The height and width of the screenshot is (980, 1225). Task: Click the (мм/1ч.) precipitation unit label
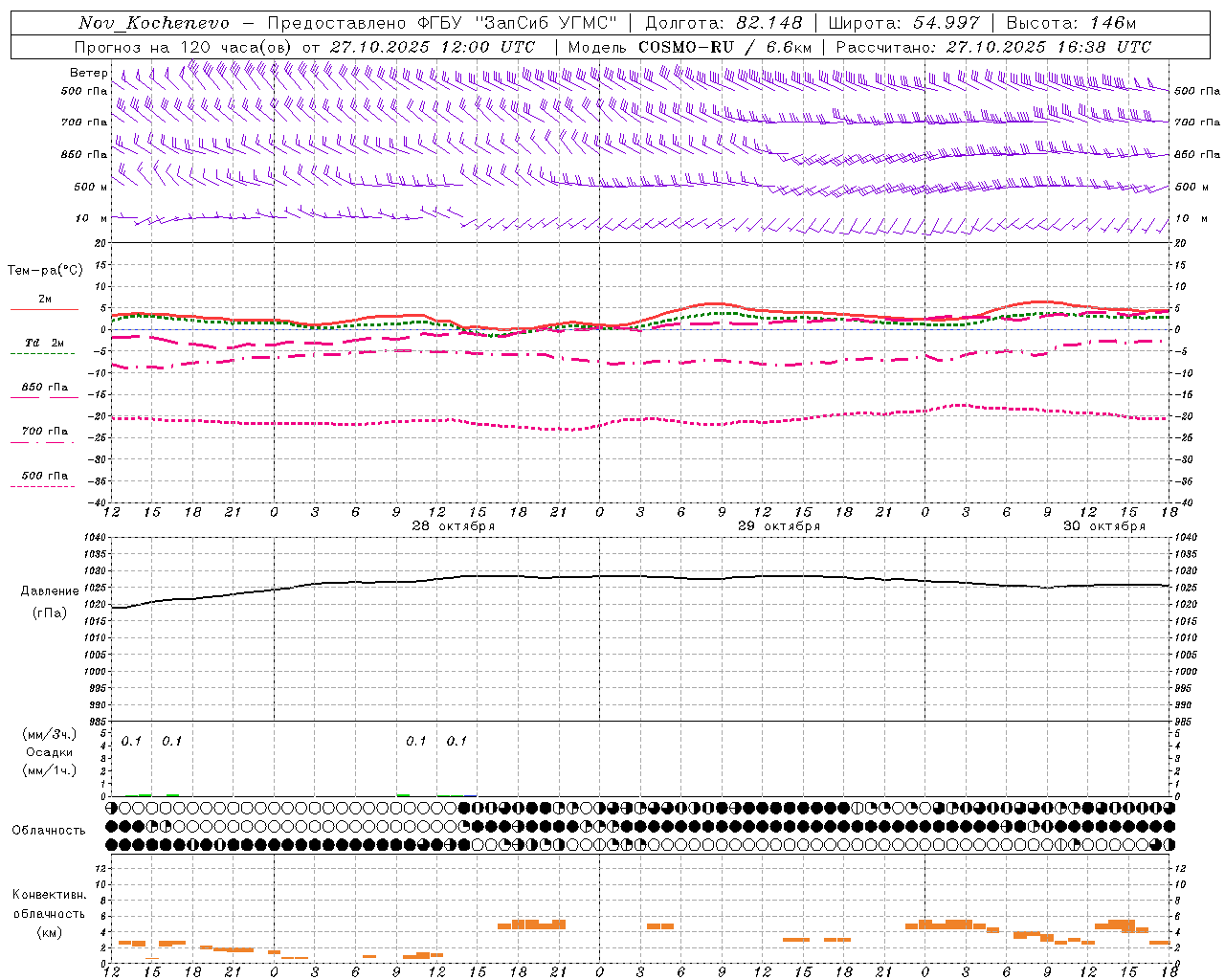click(x=49, y=770)
